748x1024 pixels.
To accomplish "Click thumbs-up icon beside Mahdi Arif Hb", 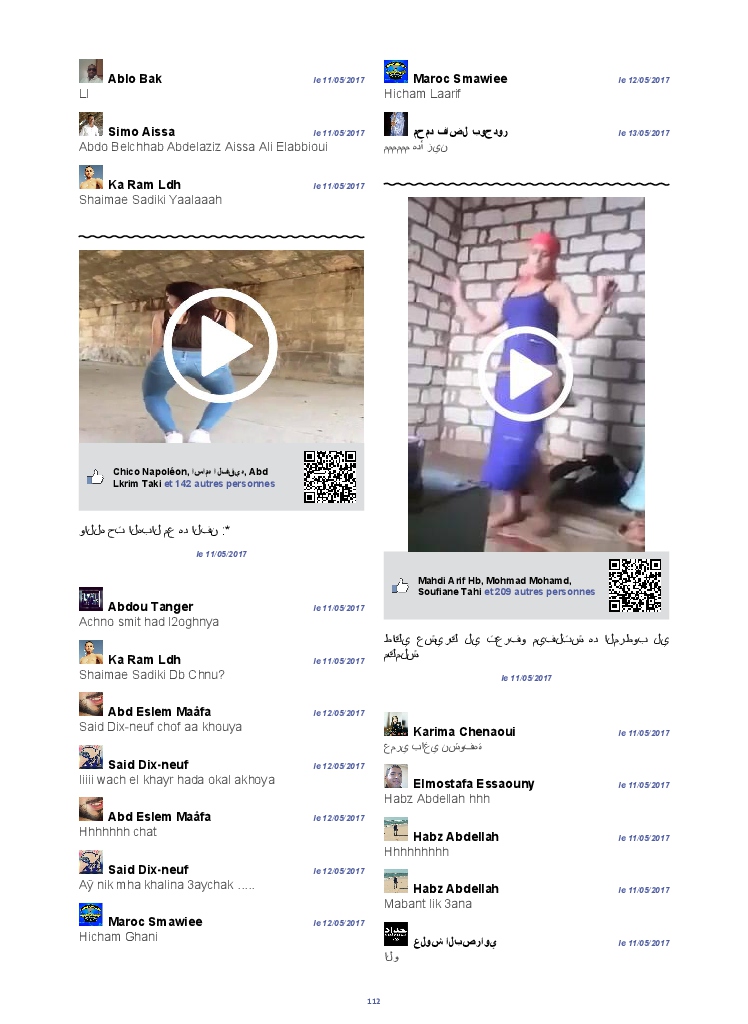I will (x=400, y=586).
